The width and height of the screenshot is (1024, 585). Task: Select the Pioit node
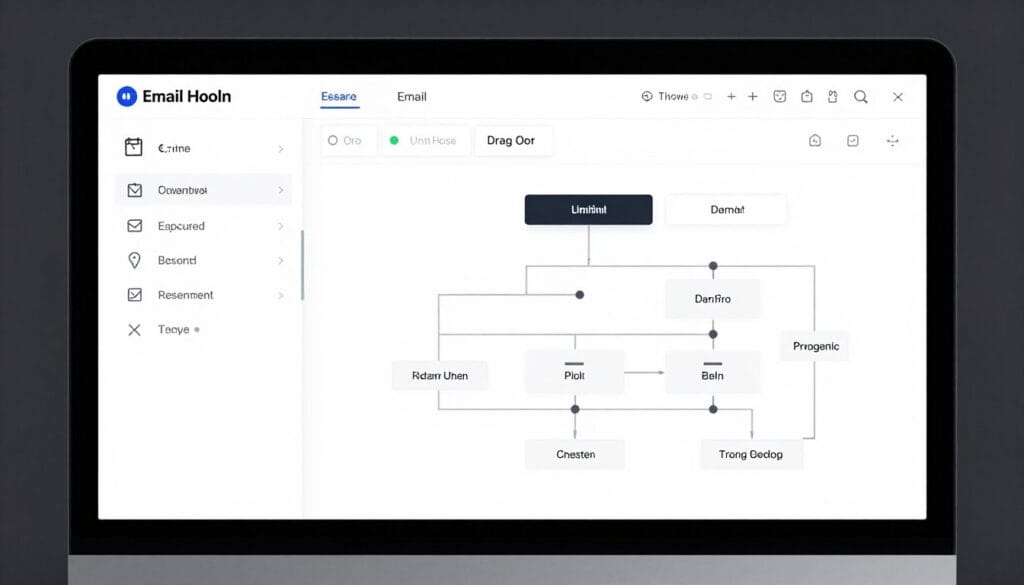tap(575, 373)
